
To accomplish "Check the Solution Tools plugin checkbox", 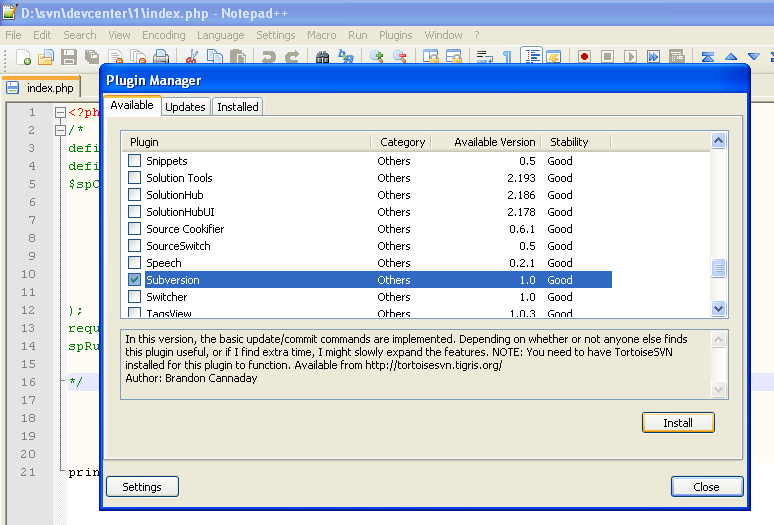I will point(134,177).
